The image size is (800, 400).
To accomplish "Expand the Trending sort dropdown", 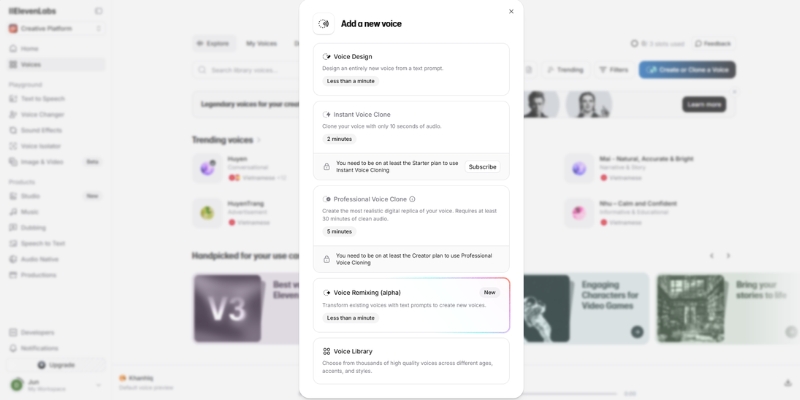I will pos(566,70).
